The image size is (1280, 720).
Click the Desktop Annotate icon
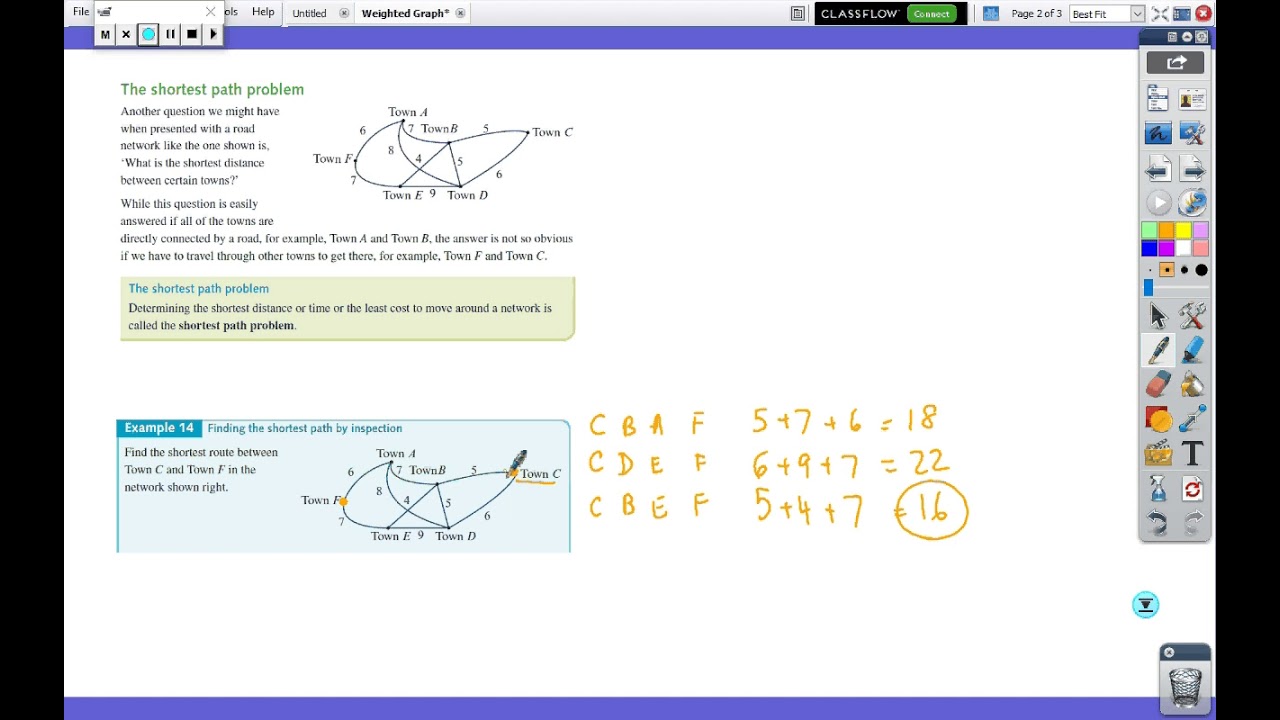coord(1158,133)
